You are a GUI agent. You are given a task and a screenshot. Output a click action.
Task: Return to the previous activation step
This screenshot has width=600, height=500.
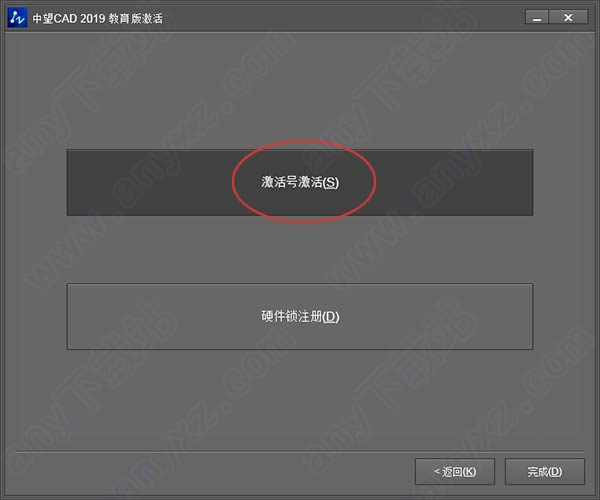[x=455, y=472]
